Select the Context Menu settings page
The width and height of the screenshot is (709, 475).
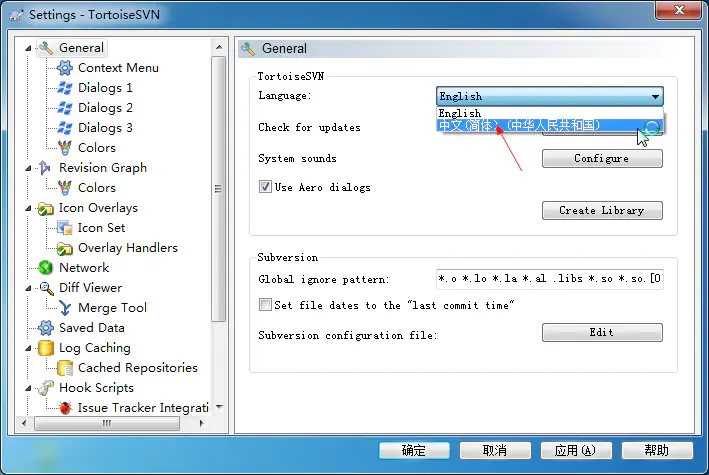tap(118, 68)
